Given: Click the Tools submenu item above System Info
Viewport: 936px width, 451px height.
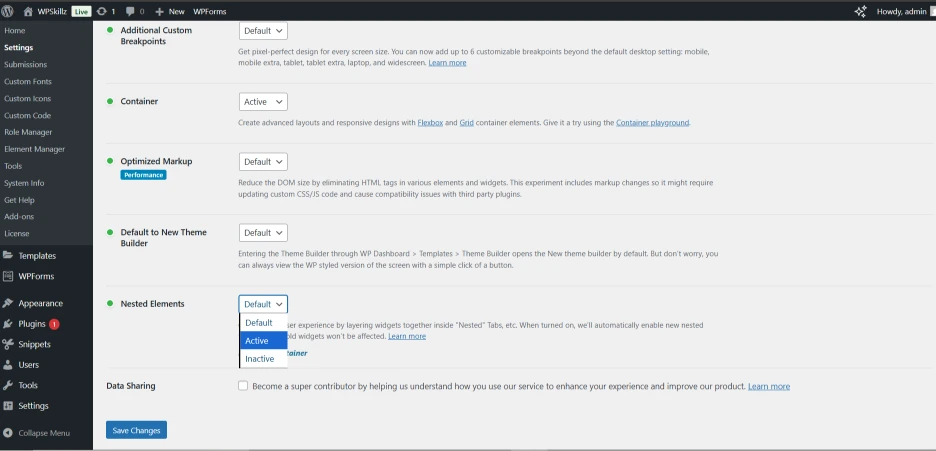Looking at the screenshot, I should point(13,166).
